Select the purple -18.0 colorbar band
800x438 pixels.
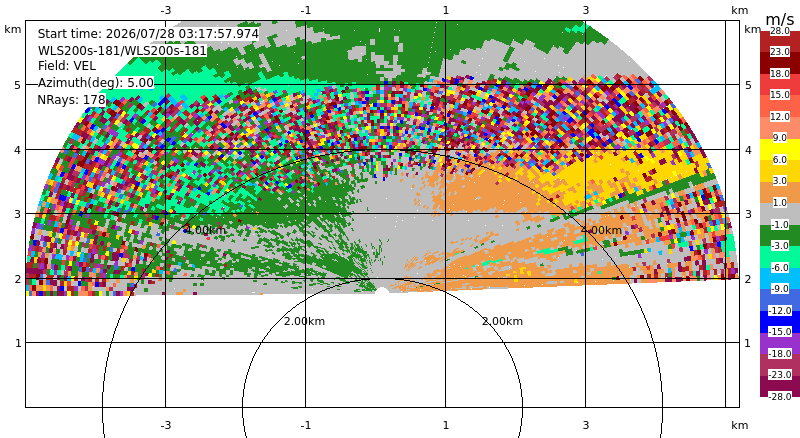coord(780,343)
